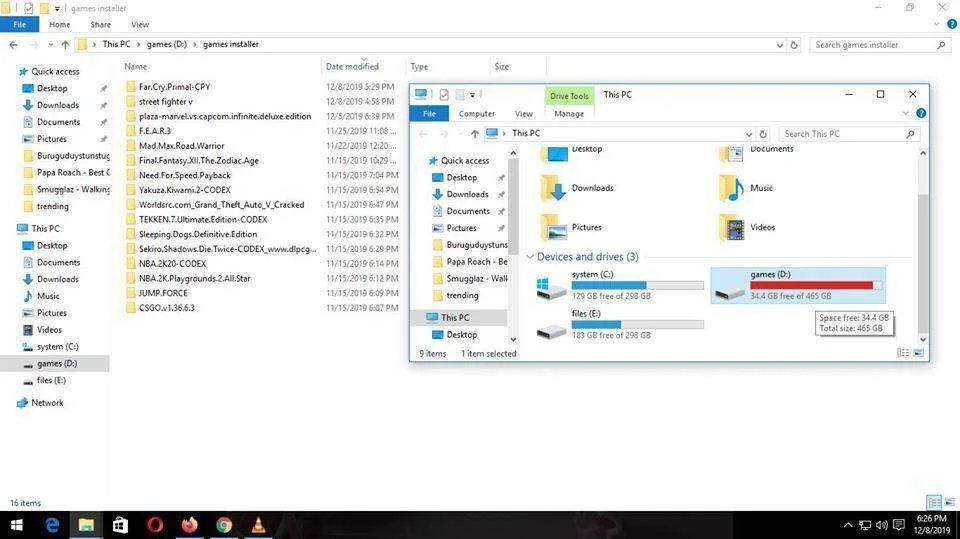
Task: Sort by the Size column header
Action: point(501,67)
